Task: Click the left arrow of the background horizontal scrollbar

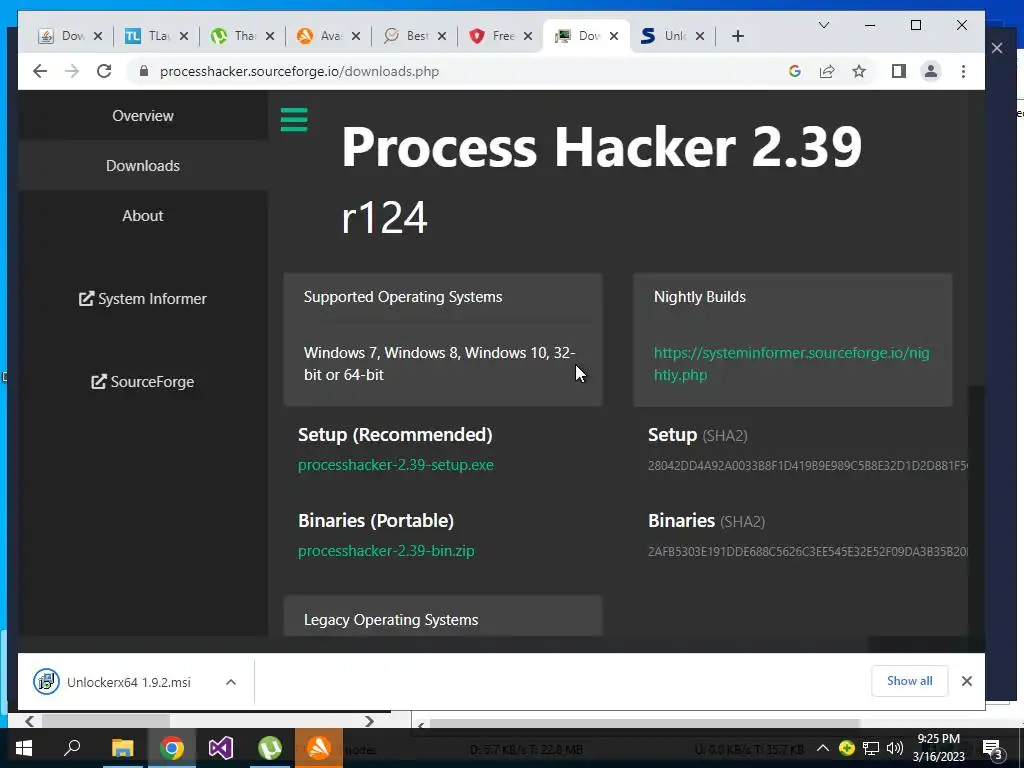Action: click(x=29, y=721)
